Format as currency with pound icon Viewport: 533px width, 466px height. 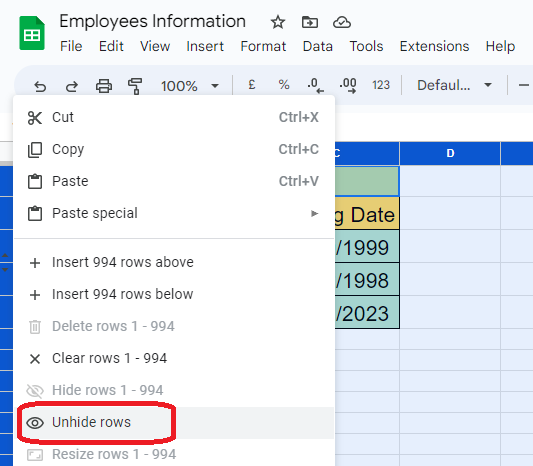click(x=252, y=85)
